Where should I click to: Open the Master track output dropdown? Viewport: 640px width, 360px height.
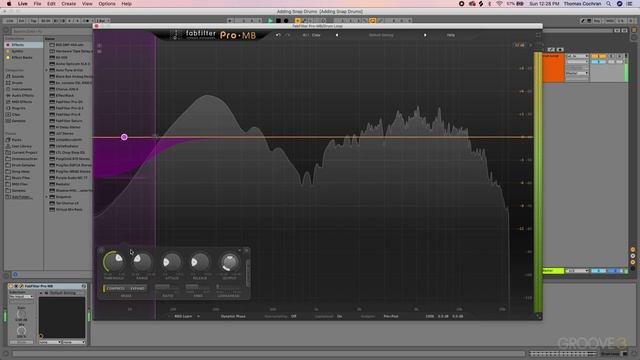577,271
